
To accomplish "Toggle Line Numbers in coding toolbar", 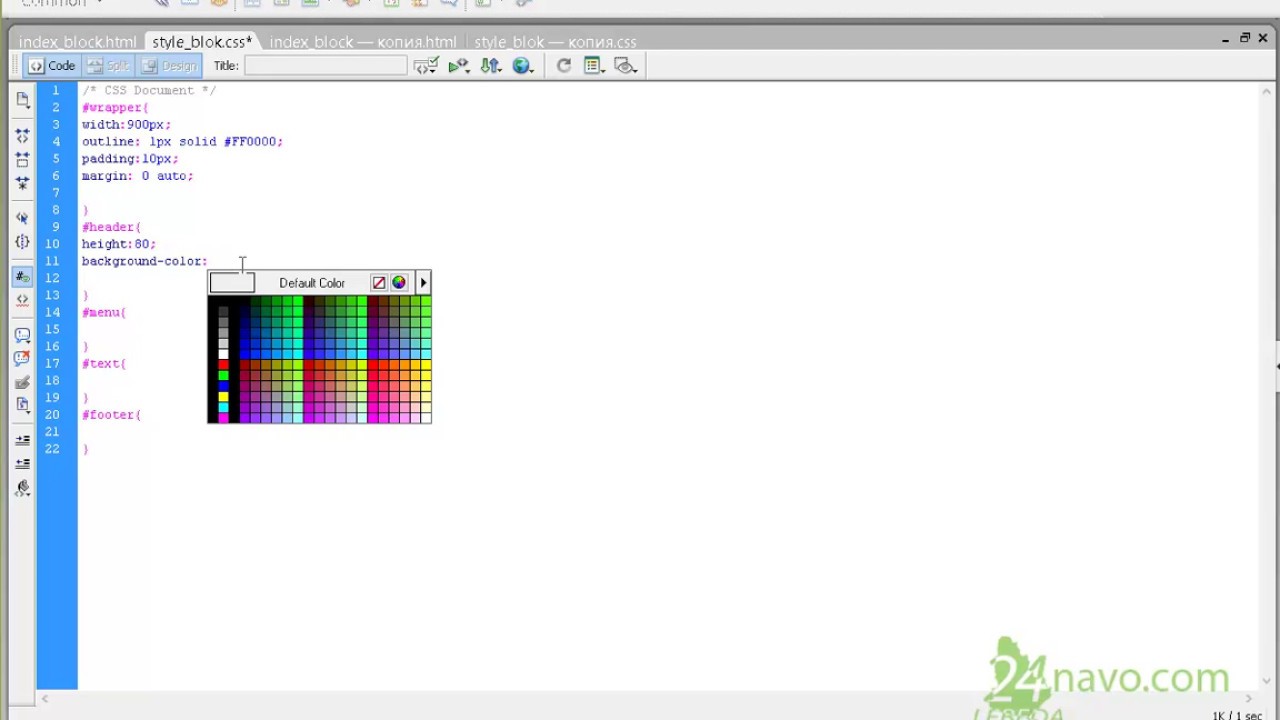I will (22, 277).
